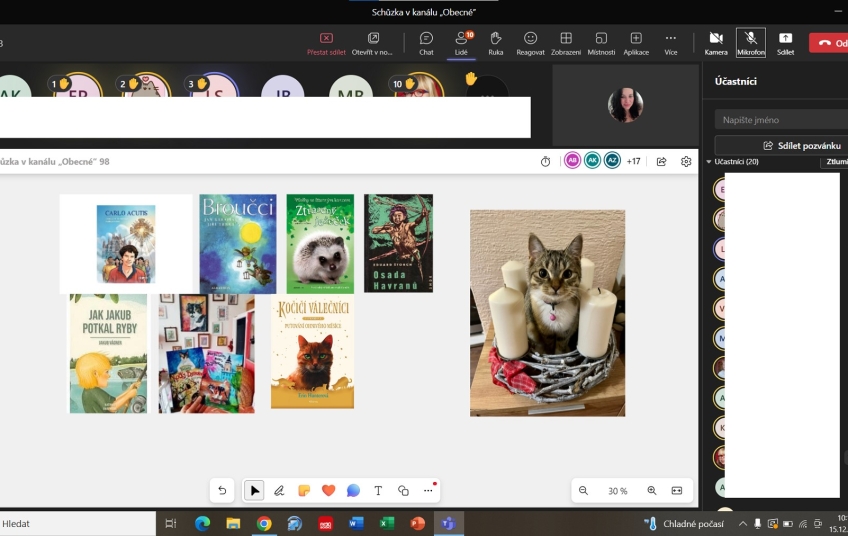Open Více more actions menu
The image size is (848, 536).
click(x=671, y=43)
